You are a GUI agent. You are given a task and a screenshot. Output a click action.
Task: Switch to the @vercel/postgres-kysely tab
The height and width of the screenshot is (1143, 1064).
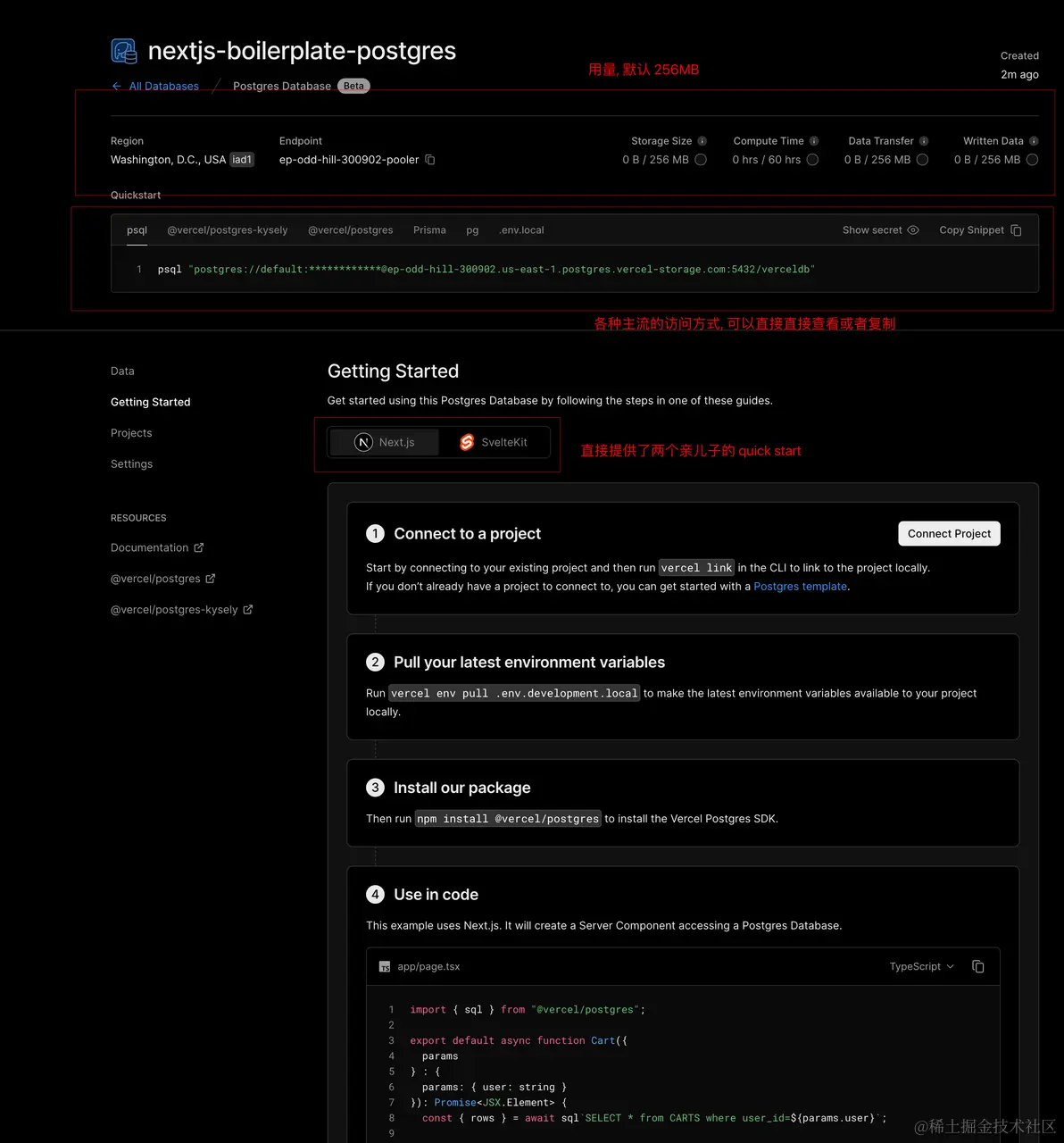(x=228, y=230)
